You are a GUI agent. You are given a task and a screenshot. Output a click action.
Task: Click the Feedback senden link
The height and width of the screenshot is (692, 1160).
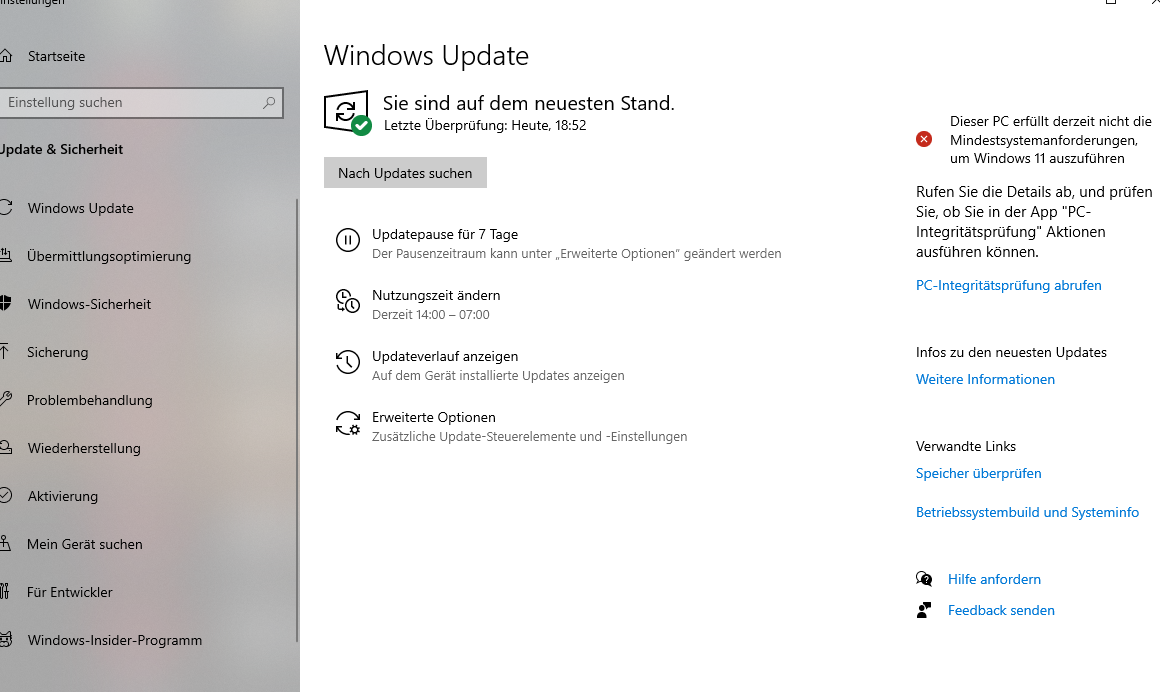1001,610
